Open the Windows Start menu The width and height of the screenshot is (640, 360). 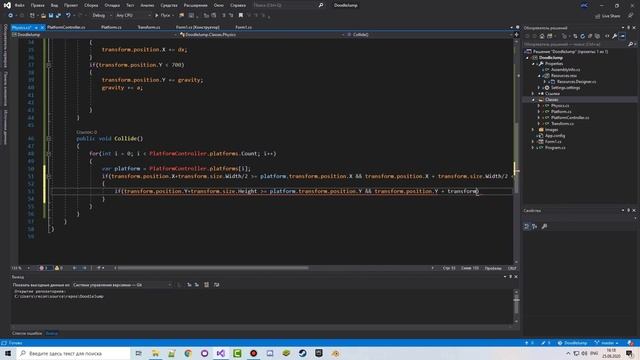click(x=8, y=353)
